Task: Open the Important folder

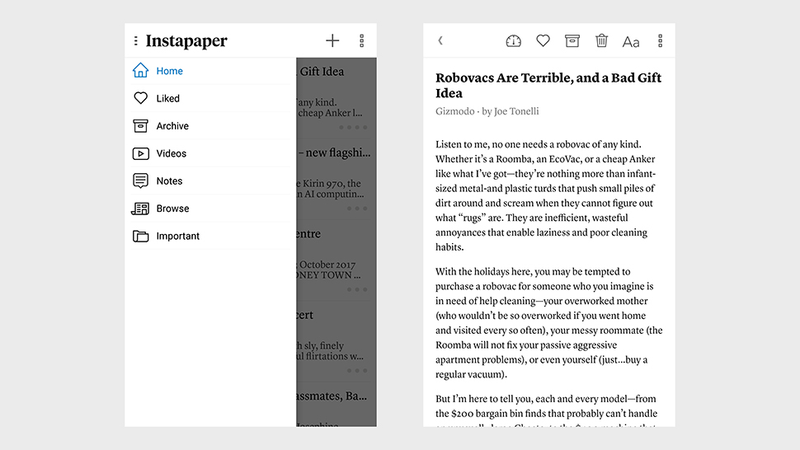Action: pyautogui.click(x=210, y=236)
